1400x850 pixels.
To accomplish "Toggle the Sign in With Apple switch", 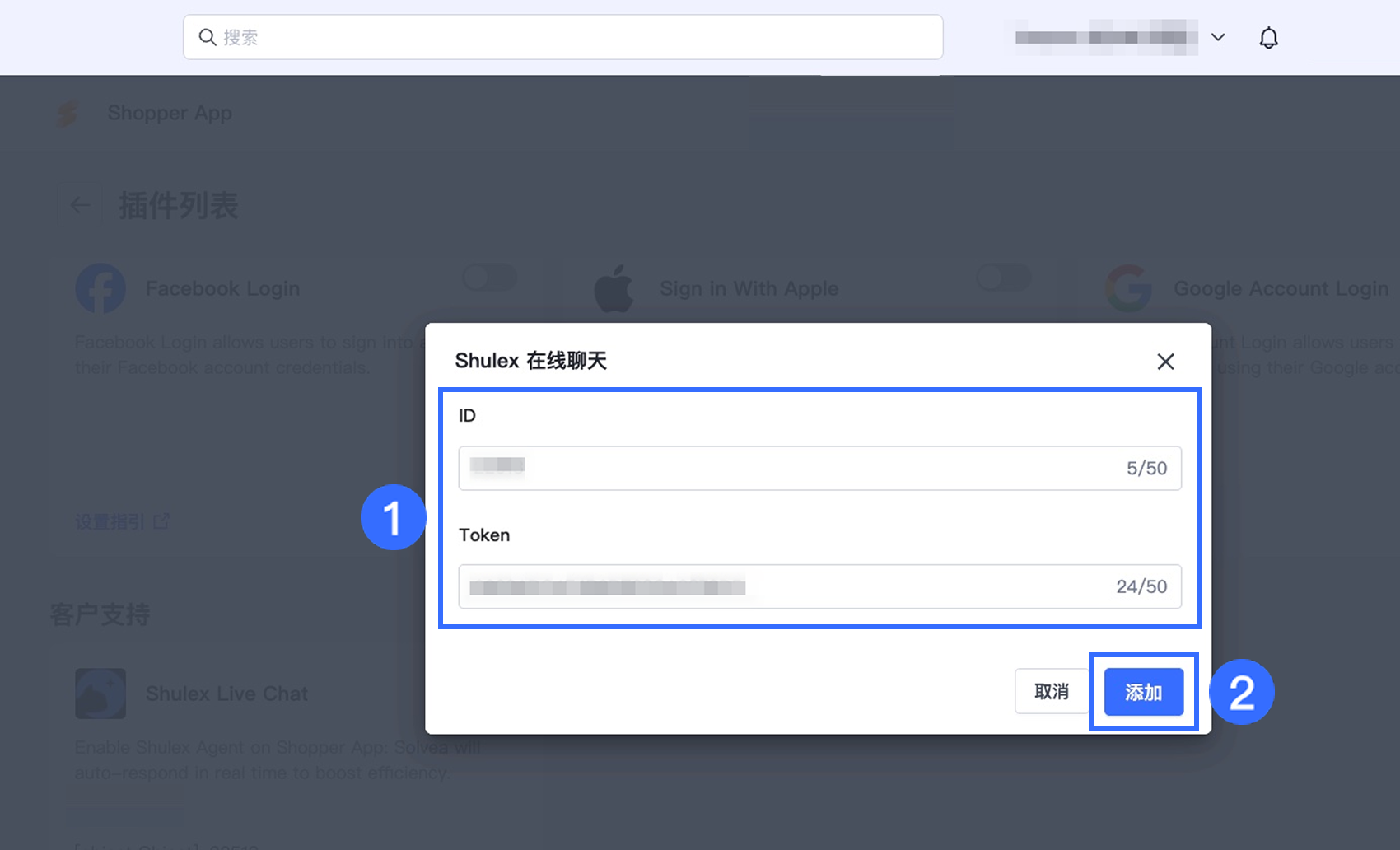I will pyautogui.click(x=1004, y=278).
